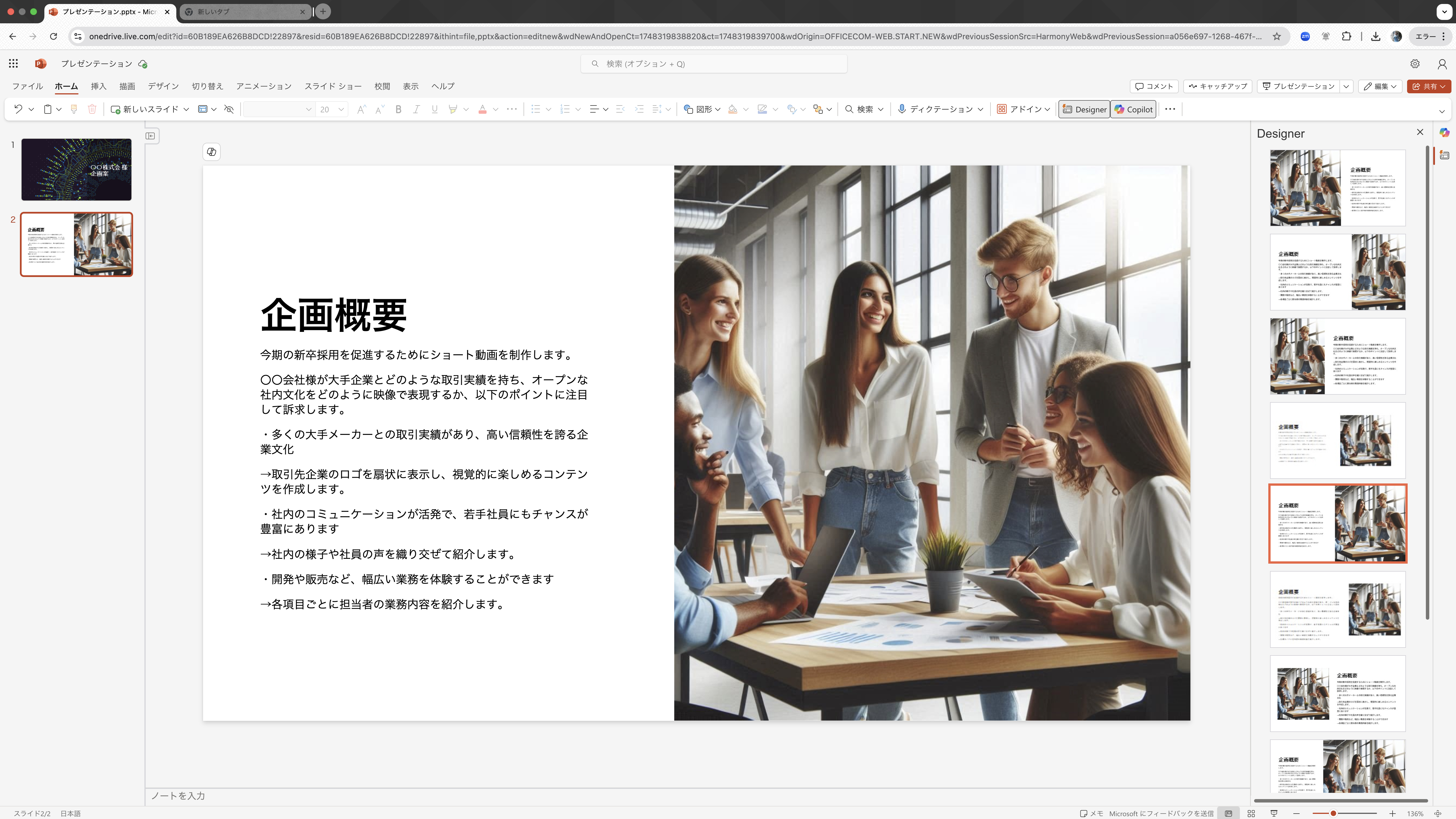Click the Bold formatting icon
Image resolution: width=1456 pixels, height=819 pixels.
(x=398, y=109)
